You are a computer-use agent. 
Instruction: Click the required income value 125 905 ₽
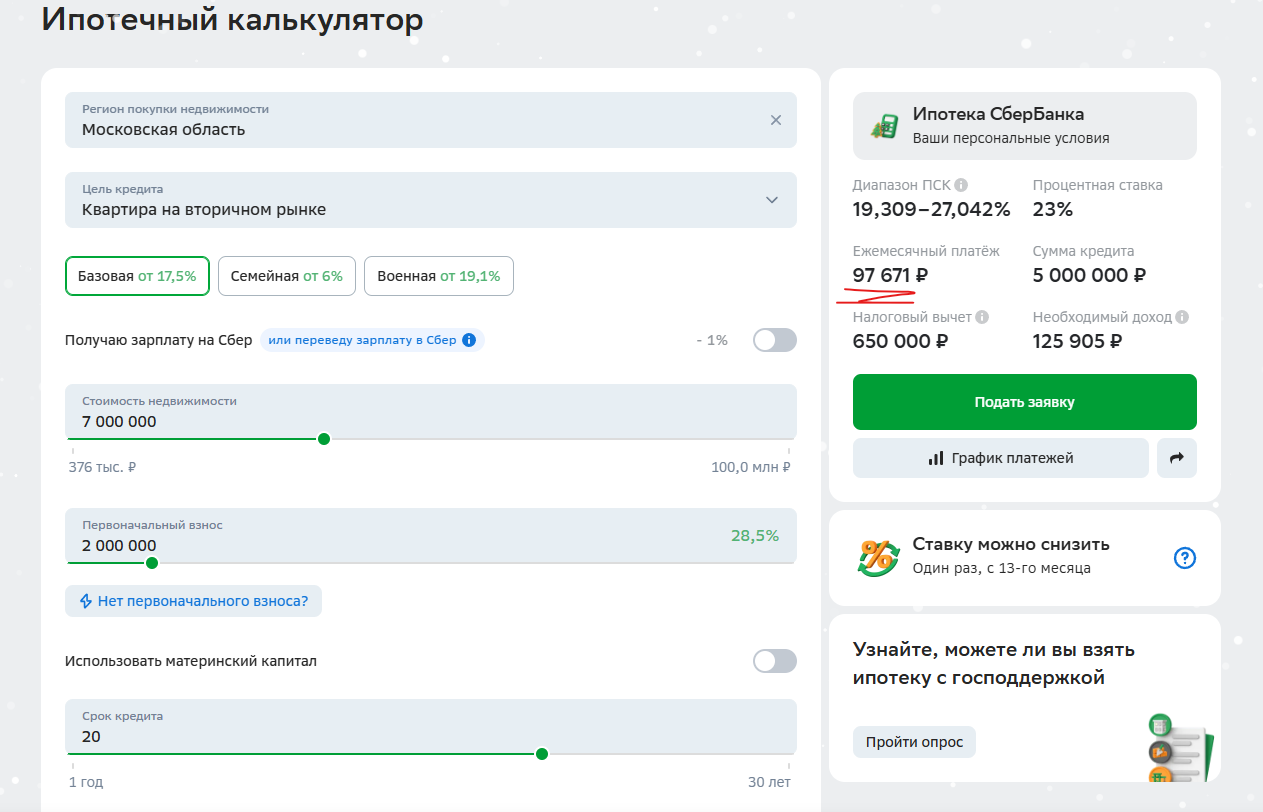point(1078,341)
